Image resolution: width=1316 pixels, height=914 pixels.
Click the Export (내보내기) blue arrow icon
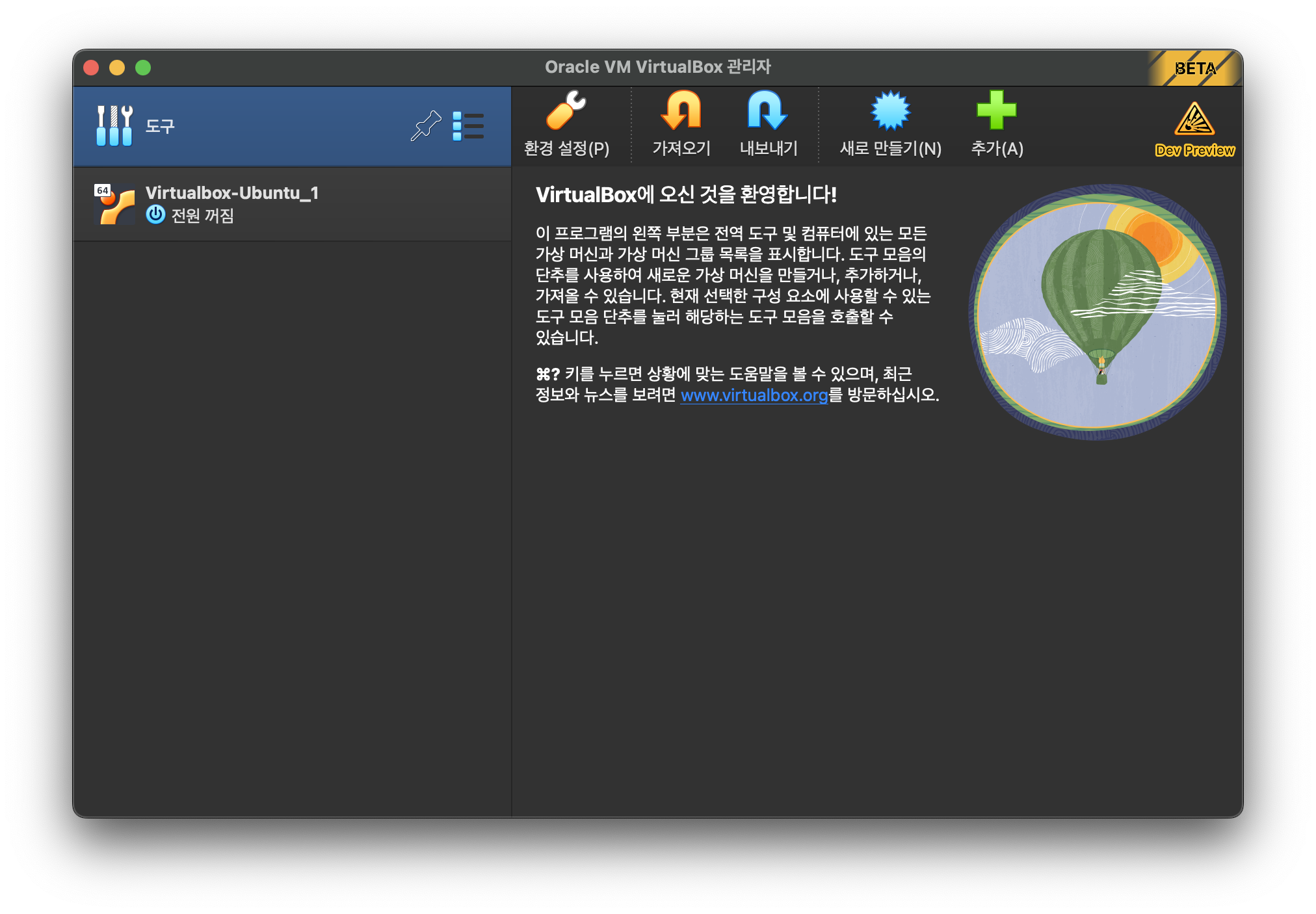point(767,111)
